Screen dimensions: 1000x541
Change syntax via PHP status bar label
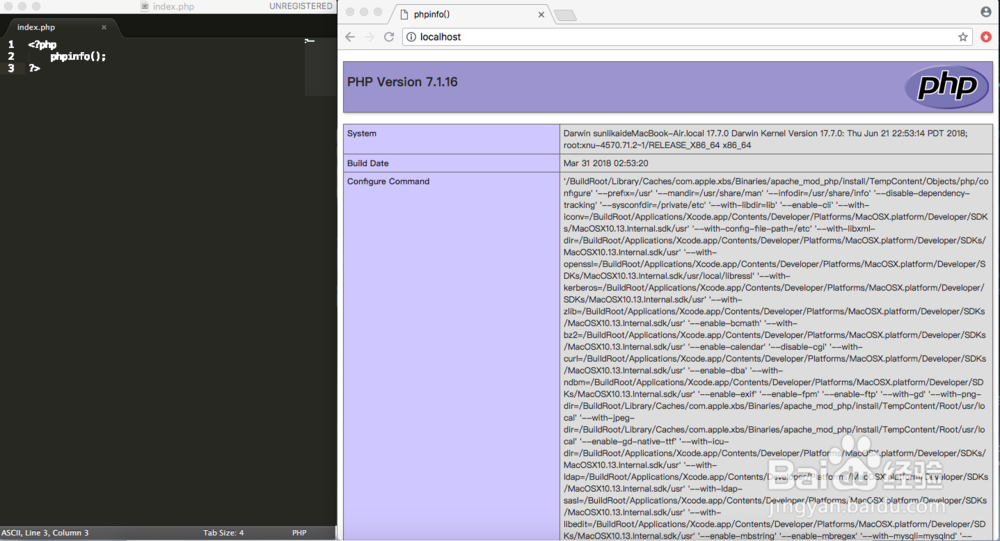pos(299,533)
